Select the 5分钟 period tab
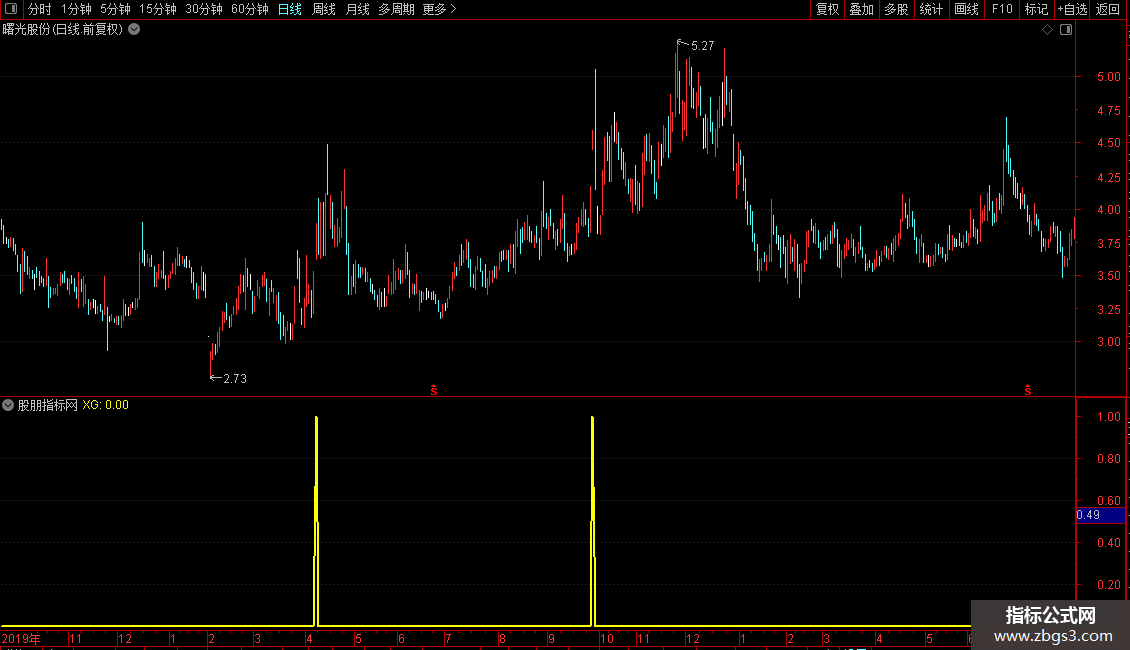The image size is (1130, 650). [115, 9]
